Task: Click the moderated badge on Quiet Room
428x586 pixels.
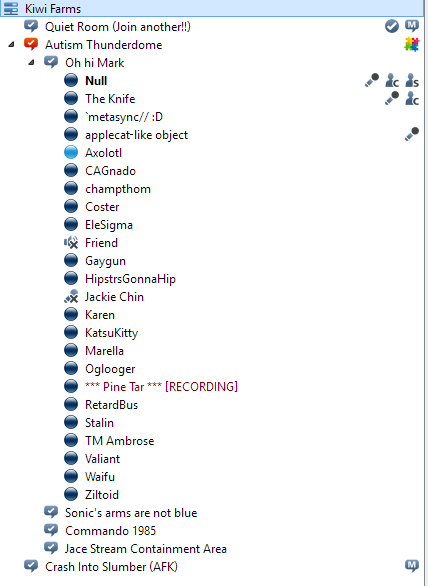Action: pos(412,26)
